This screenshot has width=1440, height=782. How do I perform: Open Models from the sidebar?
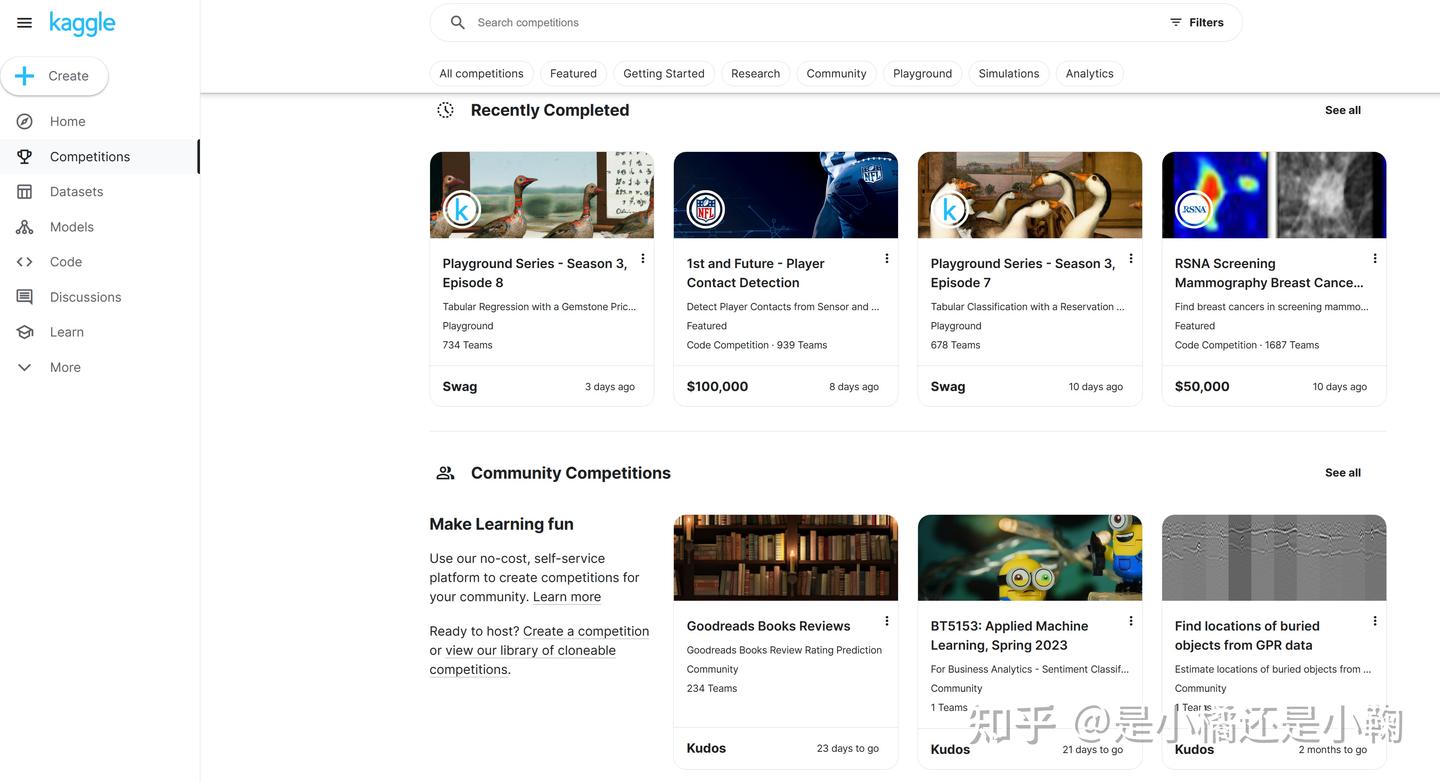99,227
